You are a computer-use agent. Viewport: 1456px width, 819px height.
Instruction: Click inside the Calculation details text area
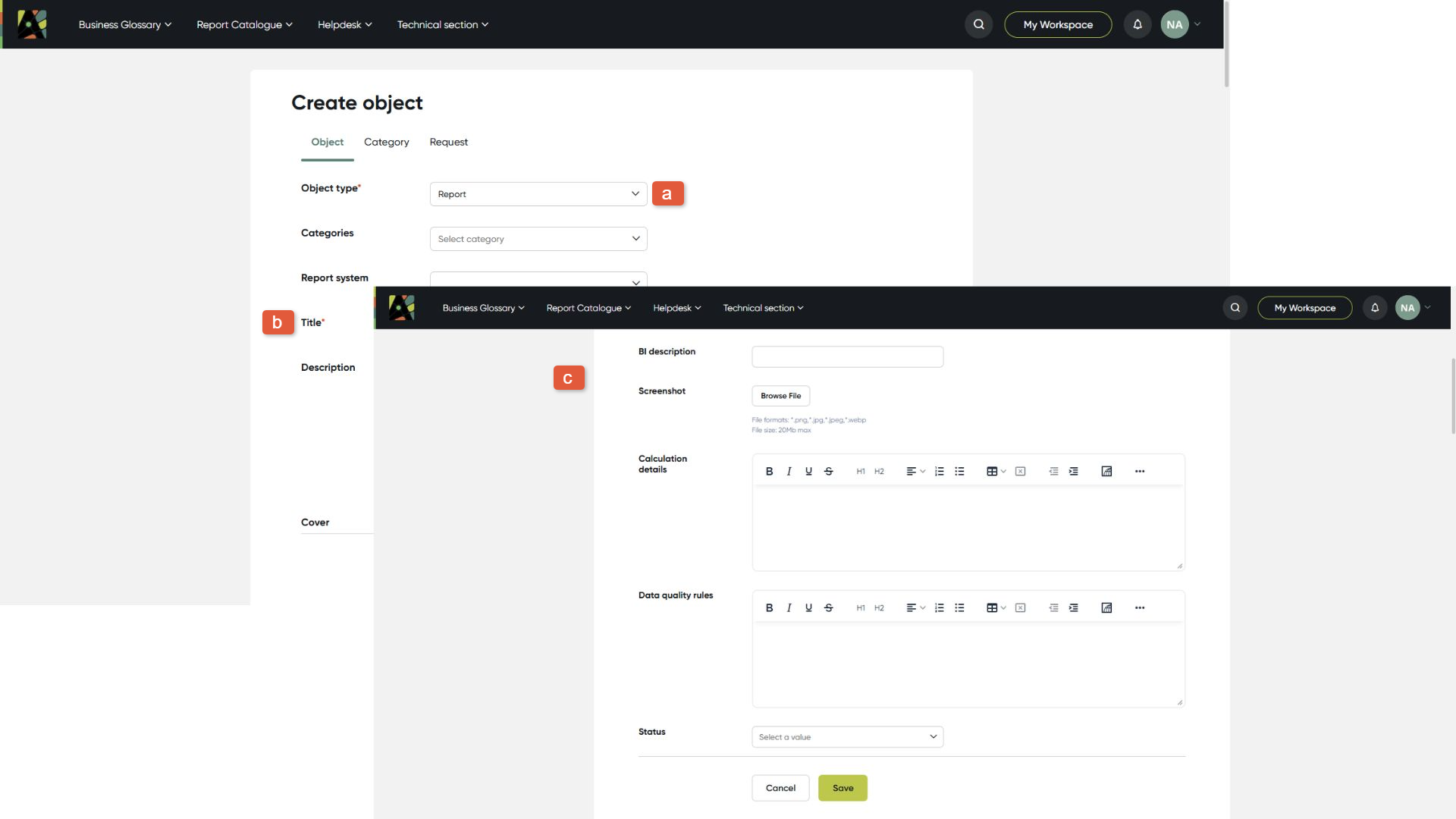click(x=968, y=528)
